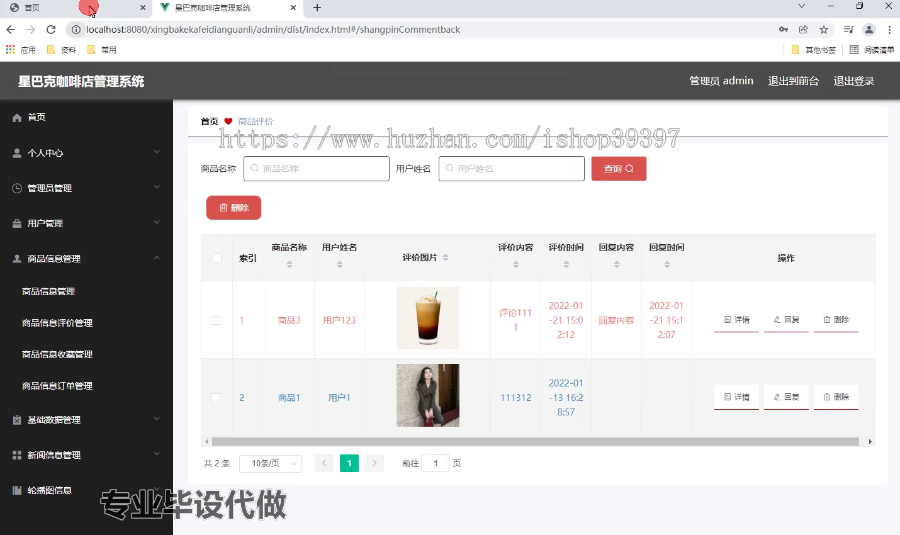Click the horizontal table scrollbar
Image resolution: width=900 pixels, height=535 pixels.
point(535,441)
